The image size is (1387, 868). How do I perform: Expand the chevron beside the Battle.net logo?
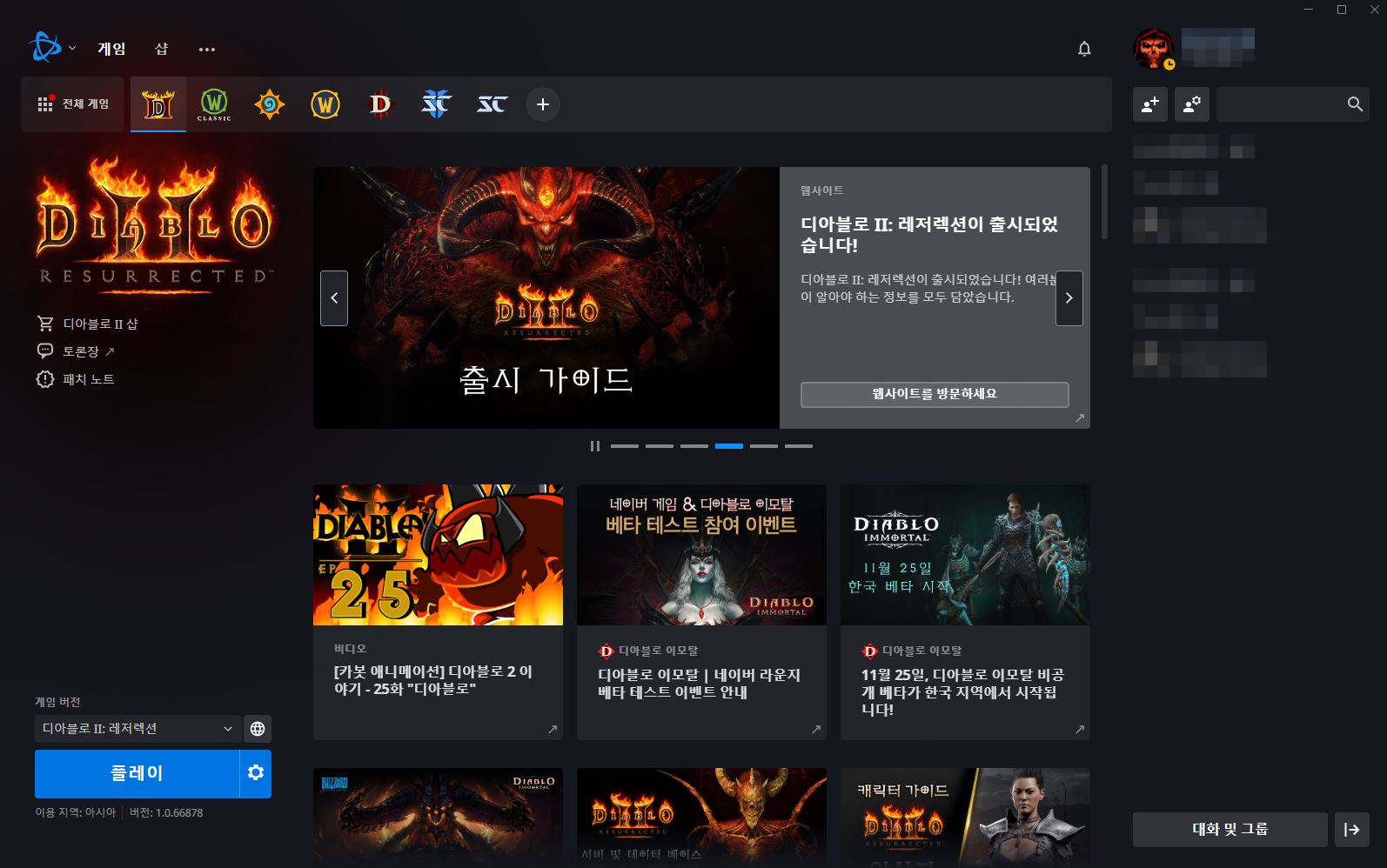tap(72, 48)
